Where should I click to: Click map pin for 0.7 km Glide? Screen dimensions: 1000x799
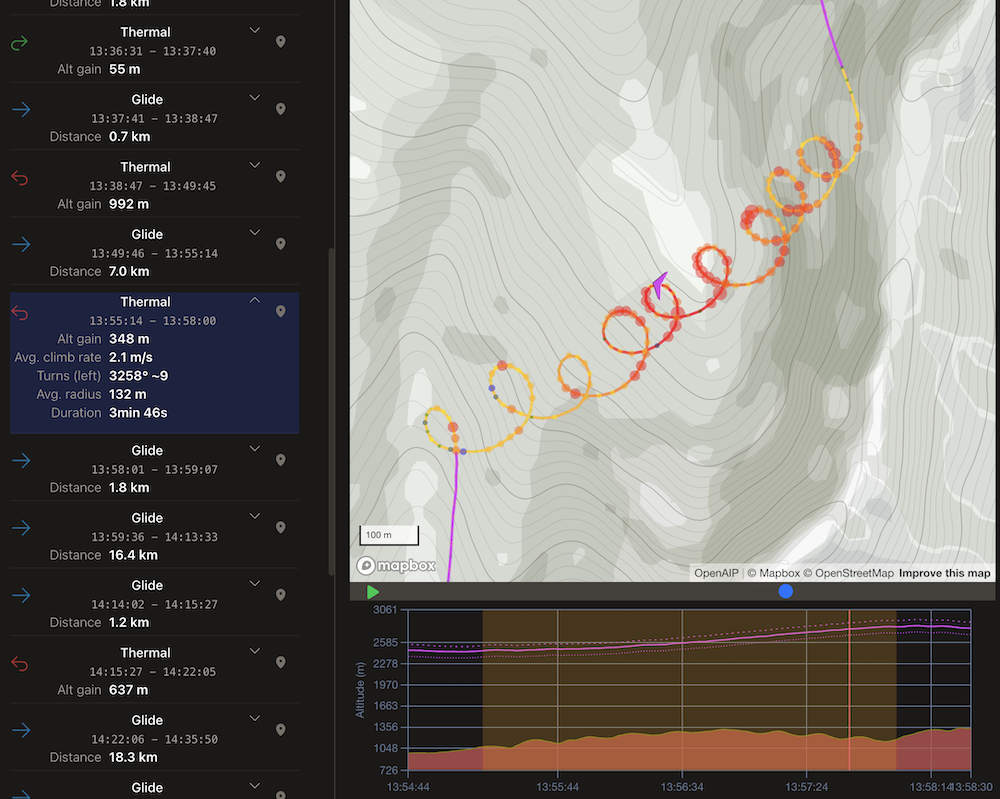click(x=281, y=109)
